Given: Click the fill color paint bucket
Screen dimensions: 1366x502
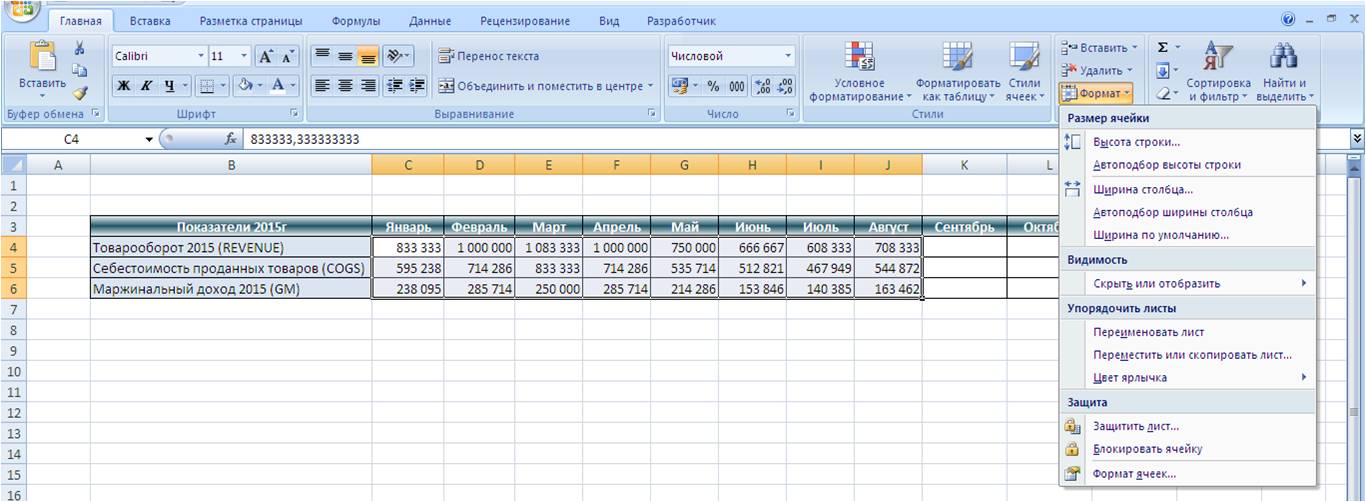Looking at the screenshot, I should [245, 86].
